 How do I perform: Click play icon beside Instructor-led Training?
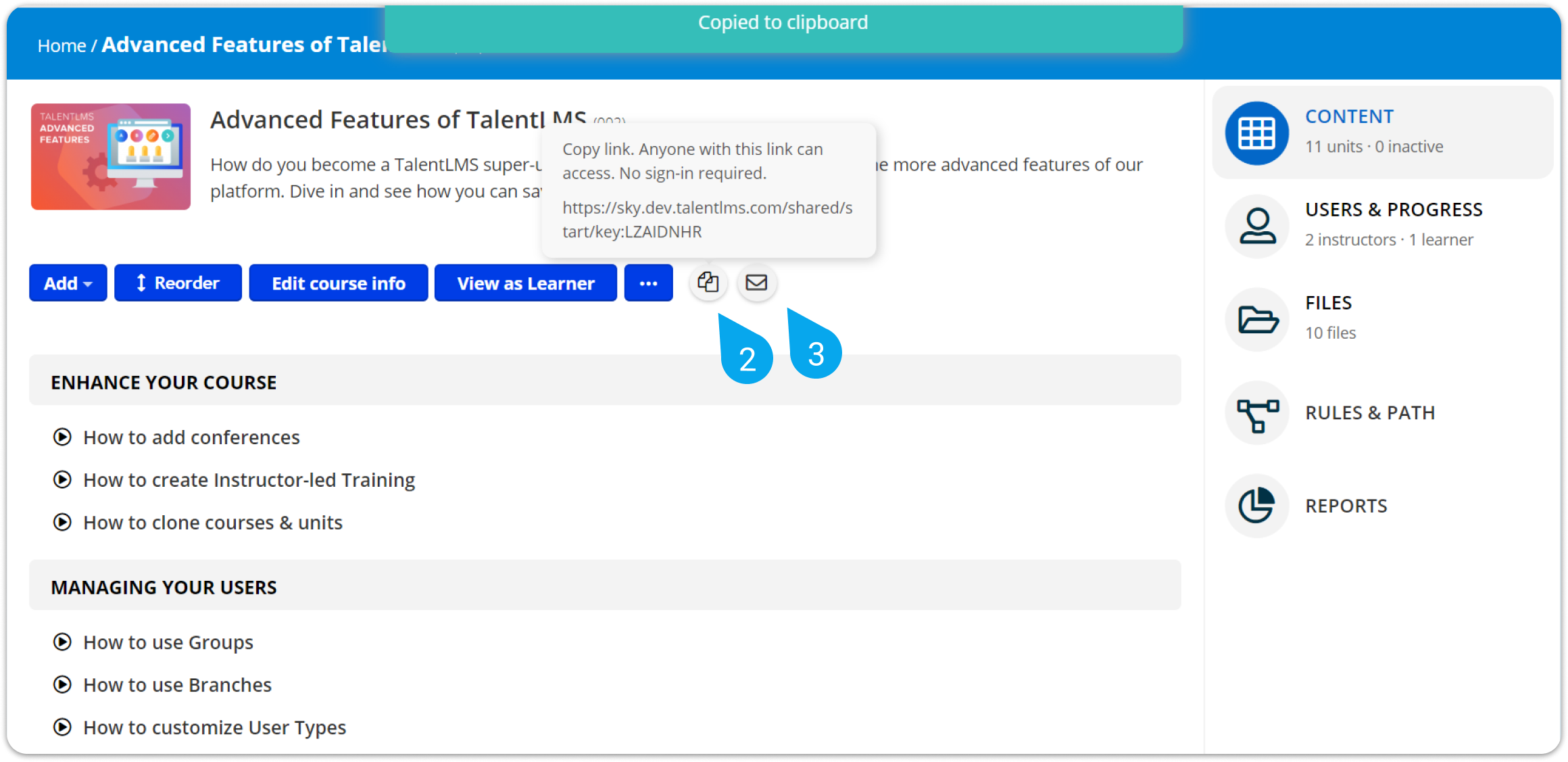(x=62, y=480)
